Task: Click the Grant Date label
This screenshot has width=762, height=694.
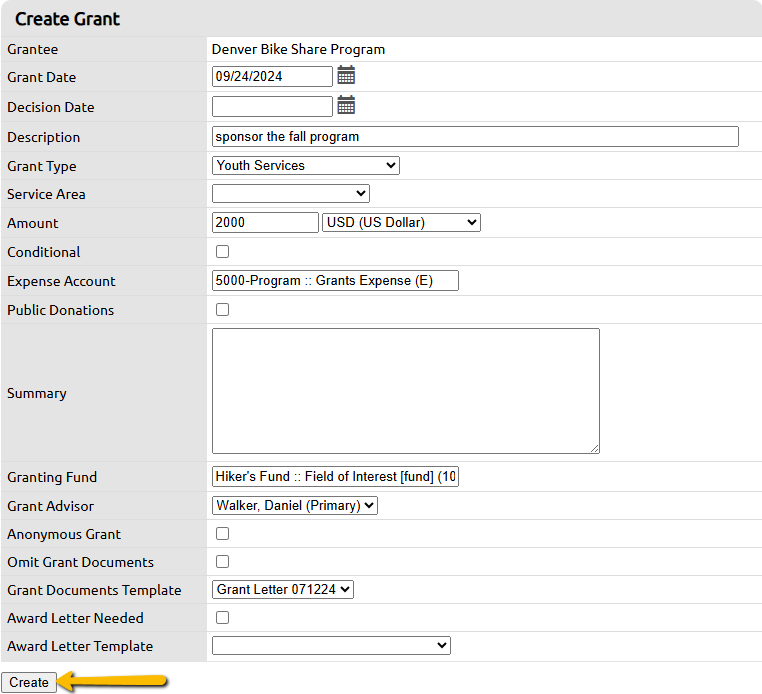Action: pyautogui.click(x=42, y=77)
